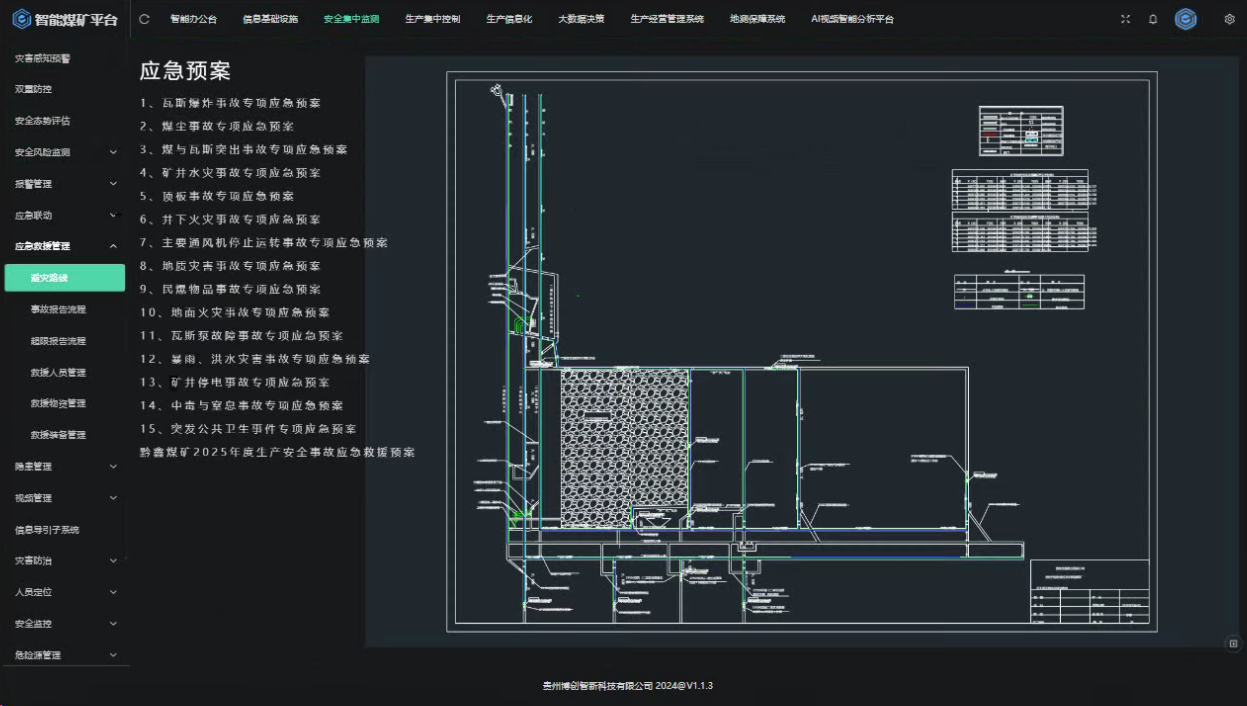Expand the 安全风险监测 sidebar menu

pyautogui.click(x=113, y=152)
